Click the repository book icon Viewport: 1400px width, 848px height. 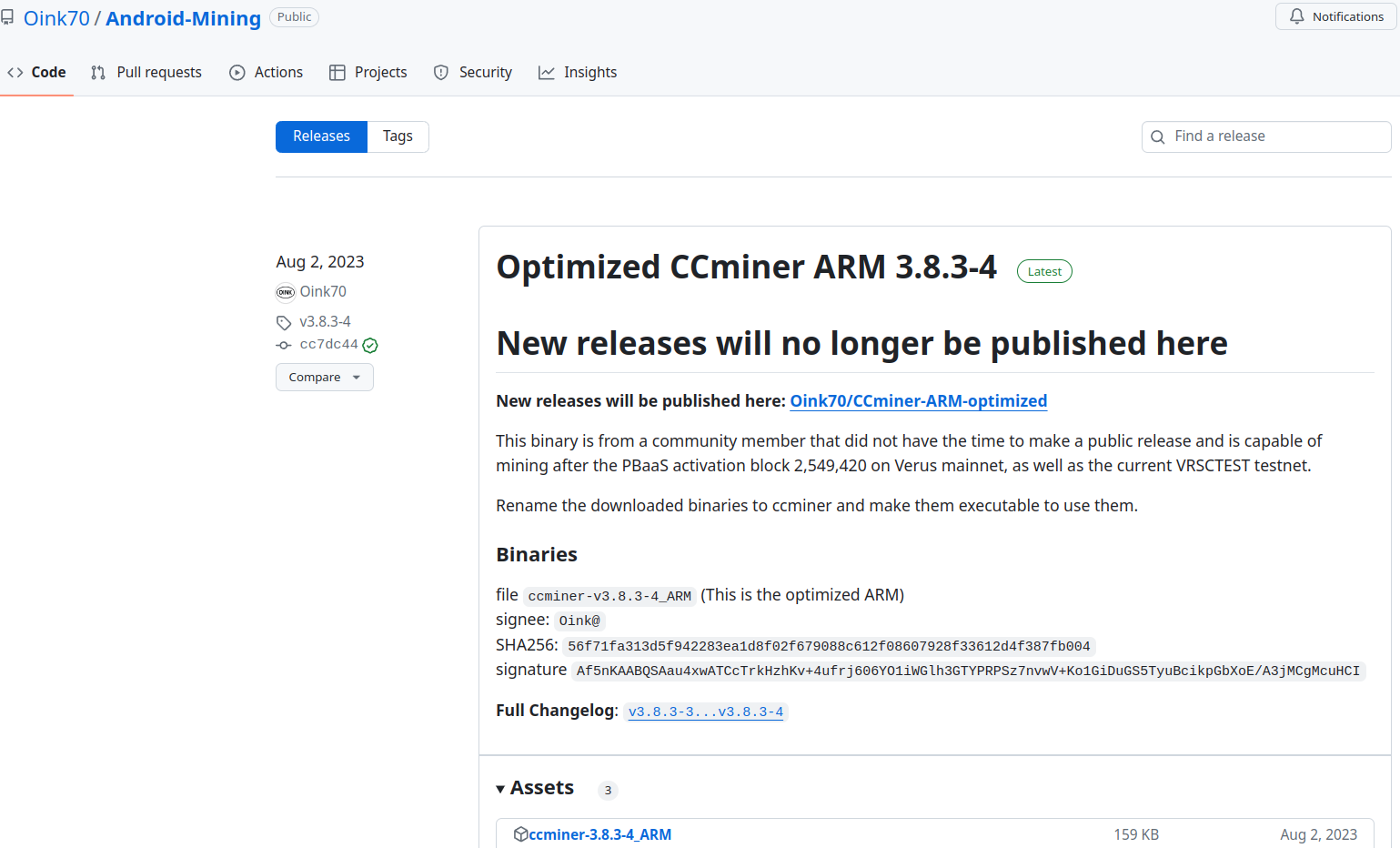[x=7, y=18]
